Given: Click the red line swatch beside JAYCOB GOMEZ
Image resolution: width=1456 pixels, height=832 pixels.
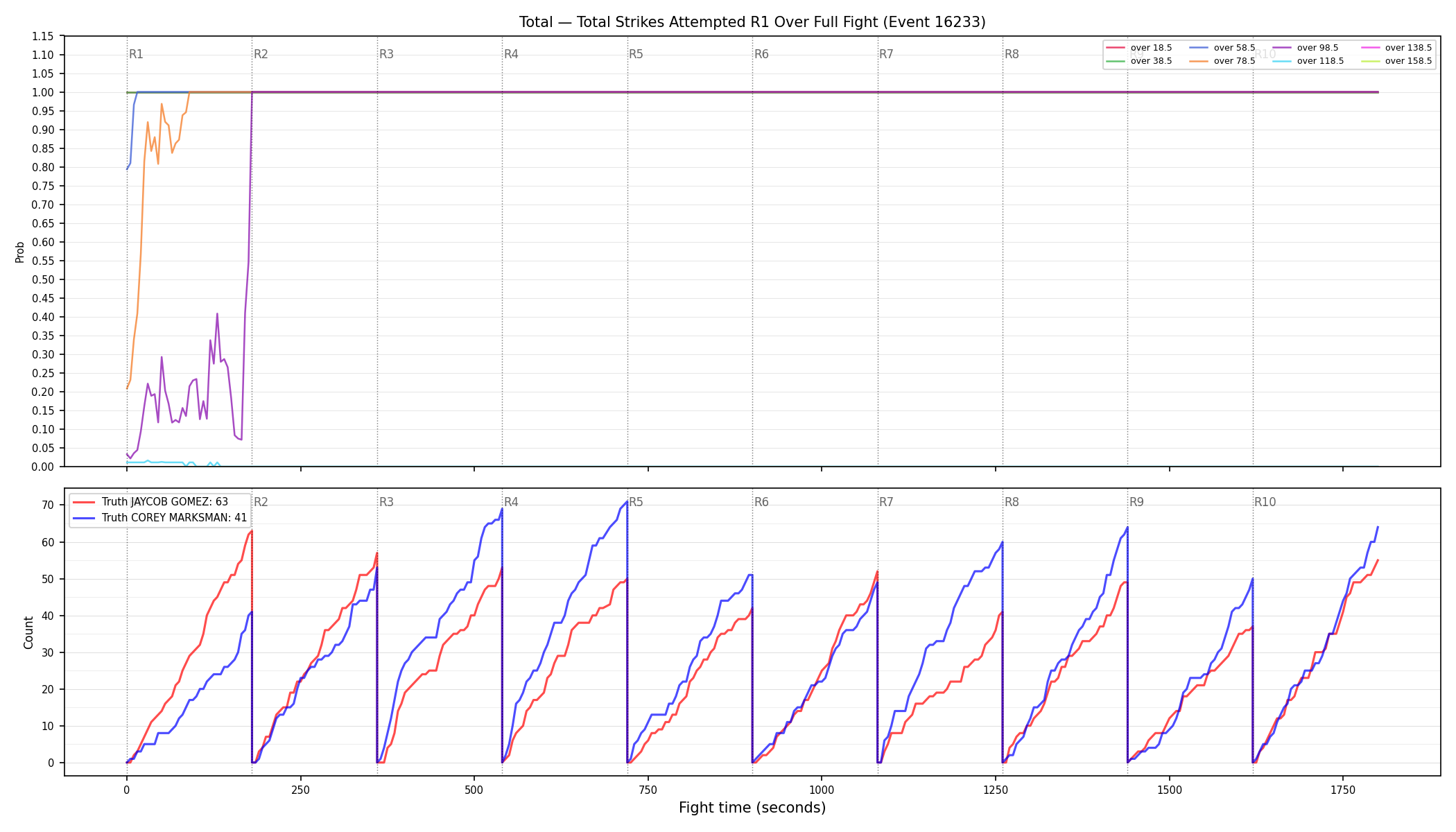Looking at the screenshot, I should (84, 502).
